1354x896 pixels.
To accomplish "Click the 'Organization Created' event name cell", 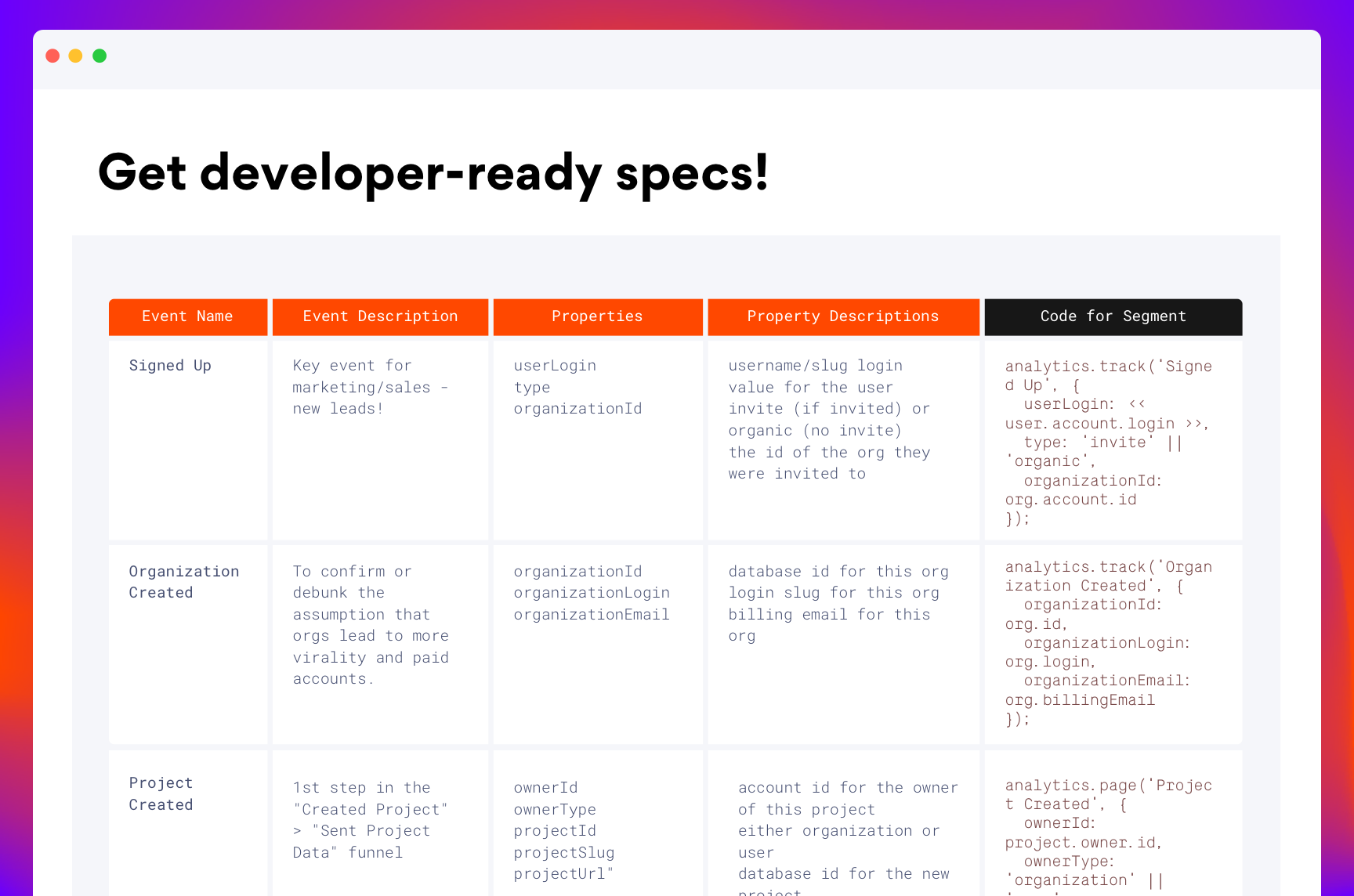I will (188, 645).
